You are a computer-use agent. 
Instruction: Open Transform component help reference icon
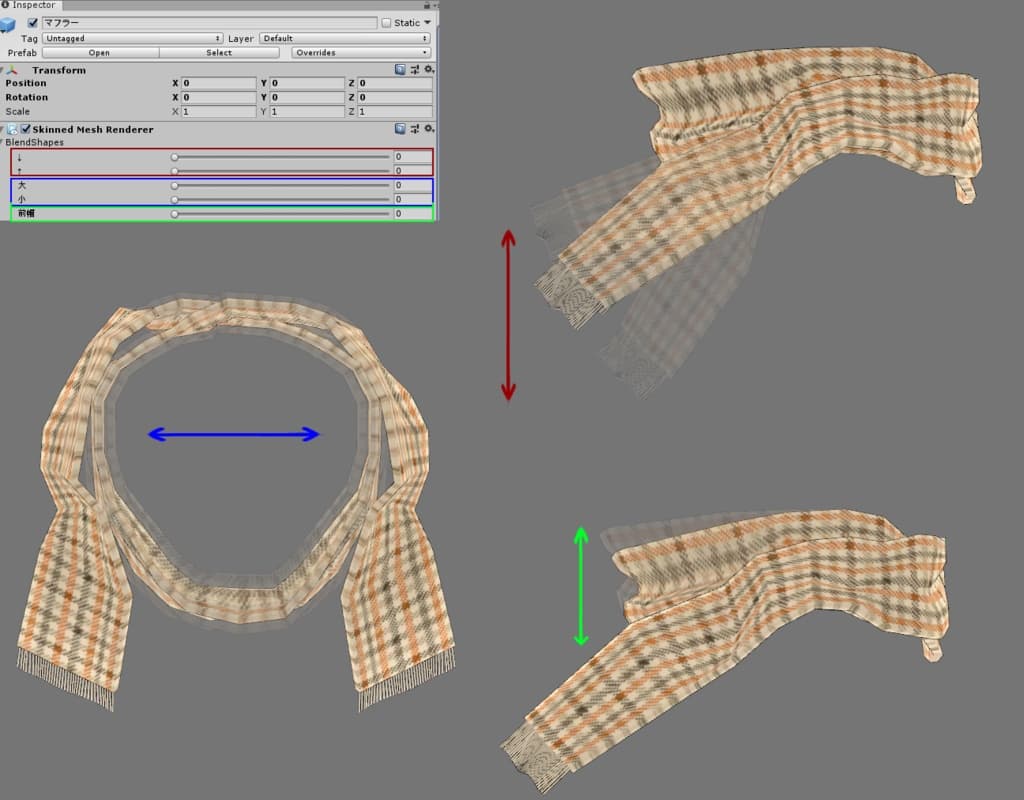pyautogui.click(x=400, y=70)
